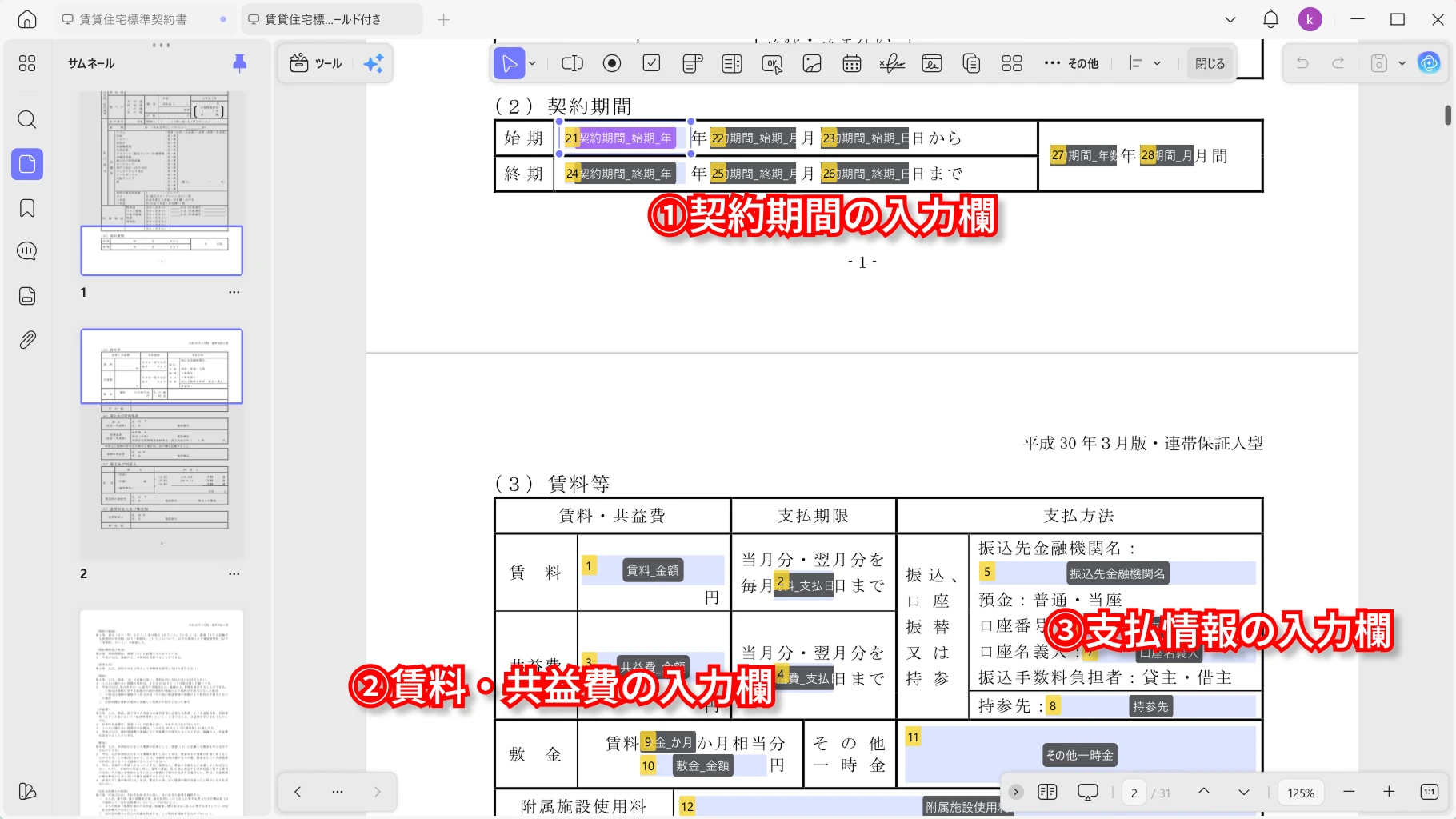Add a text field with the text field tool
The height and width of the screenshot is (819, 1456).
click(572, 63)
